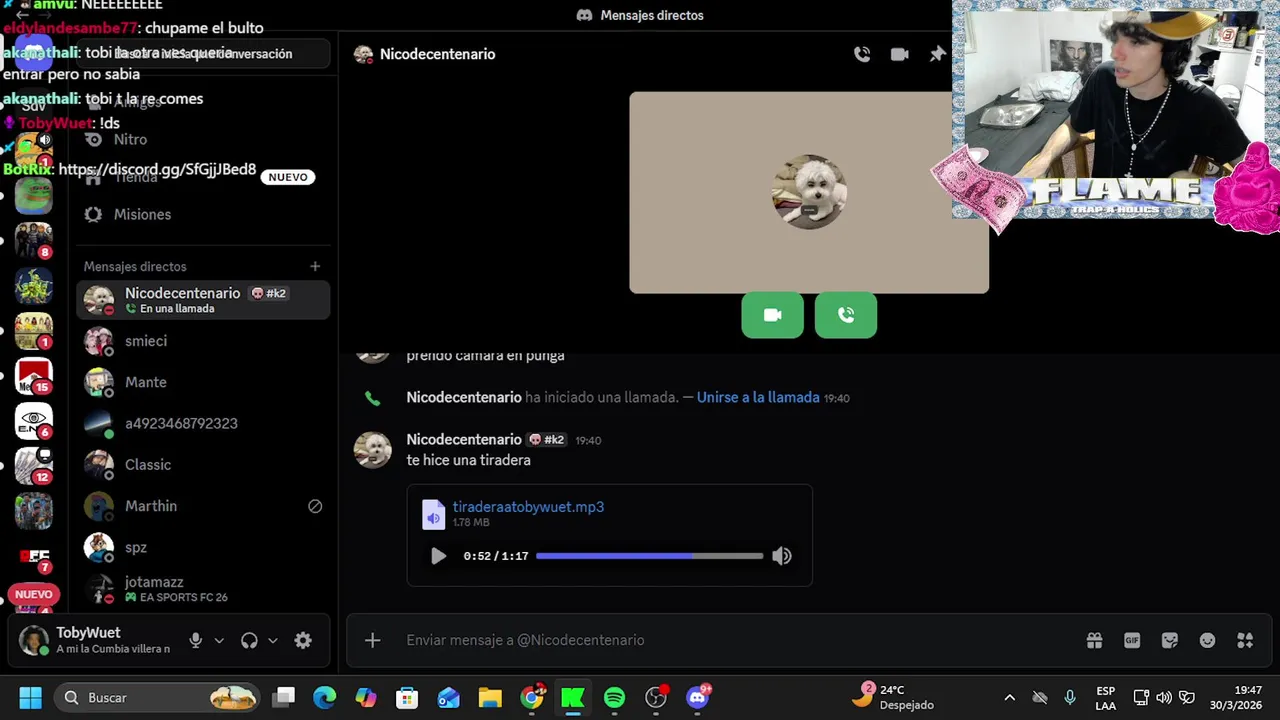Open the Mante direct message
Screen dimensions: 1280x720
click(203, 382)
